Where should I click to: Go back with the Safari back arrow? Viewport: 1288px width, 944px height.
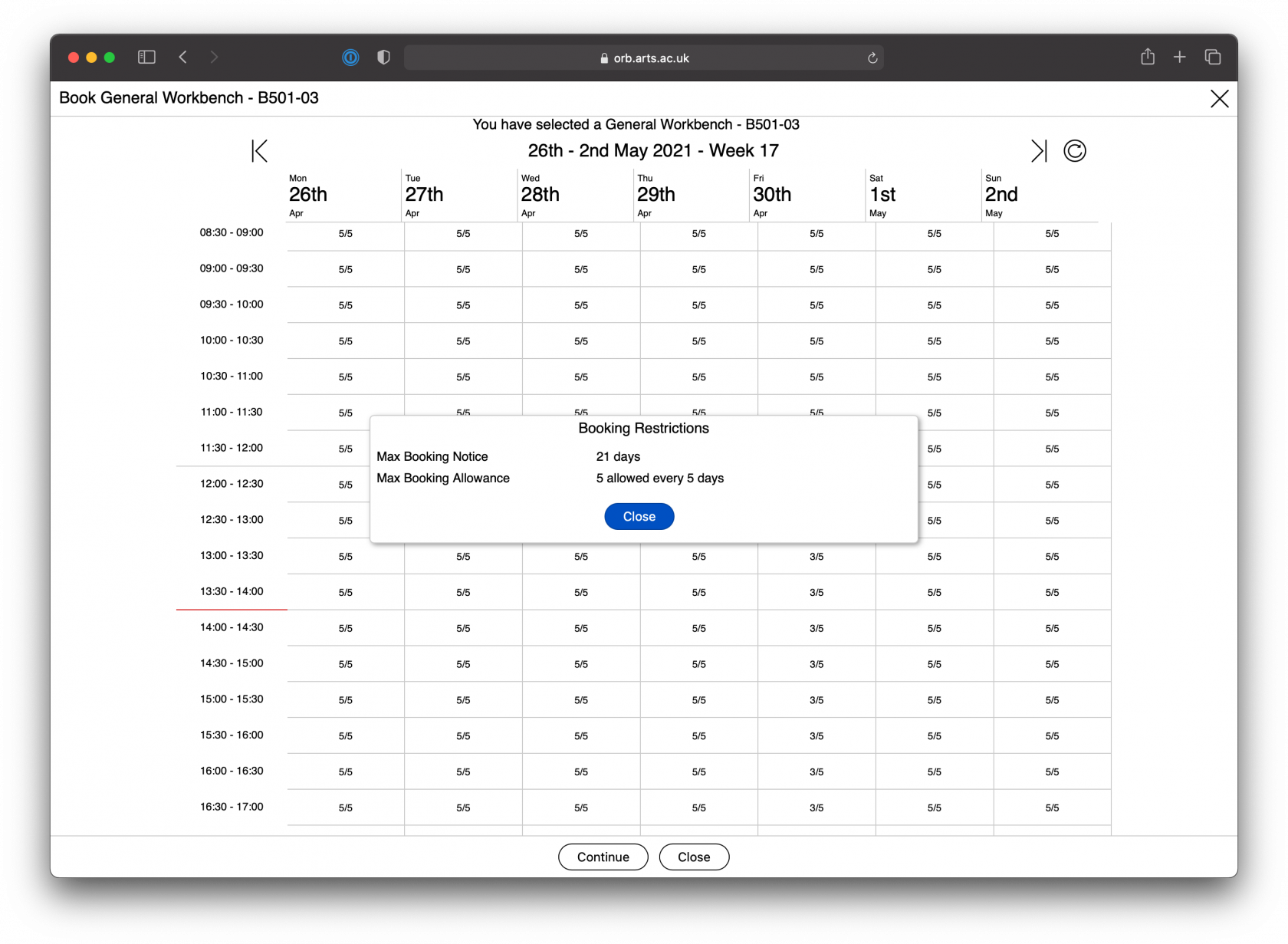[x=183, y=57]
